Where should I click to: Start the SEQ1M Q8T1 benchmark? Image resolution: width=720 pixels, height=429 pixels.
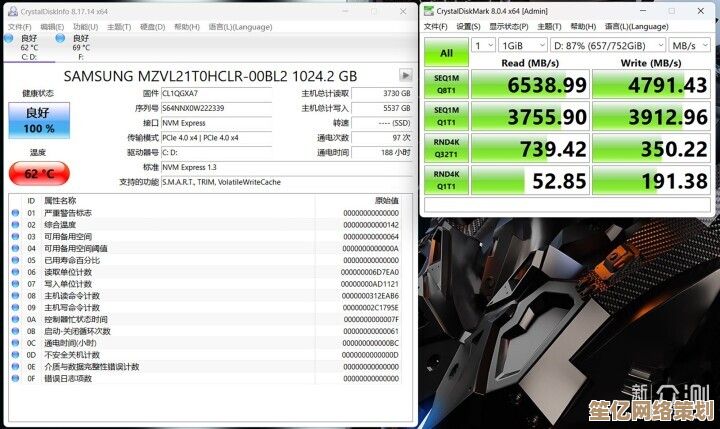coord(446,85)
